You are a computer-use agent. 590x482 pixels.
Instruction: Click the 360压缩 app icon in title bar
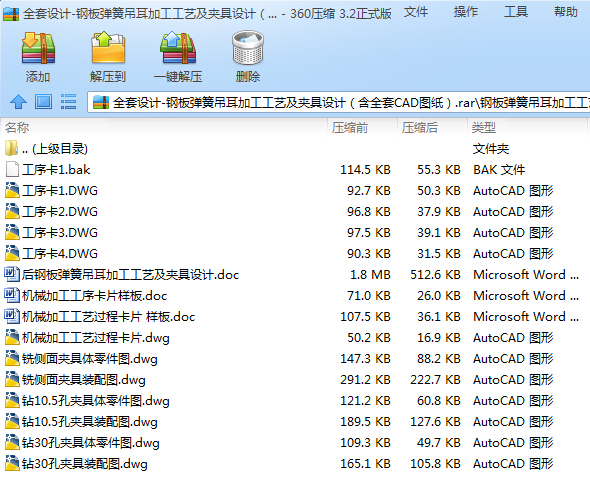click(x=11, y=14)
